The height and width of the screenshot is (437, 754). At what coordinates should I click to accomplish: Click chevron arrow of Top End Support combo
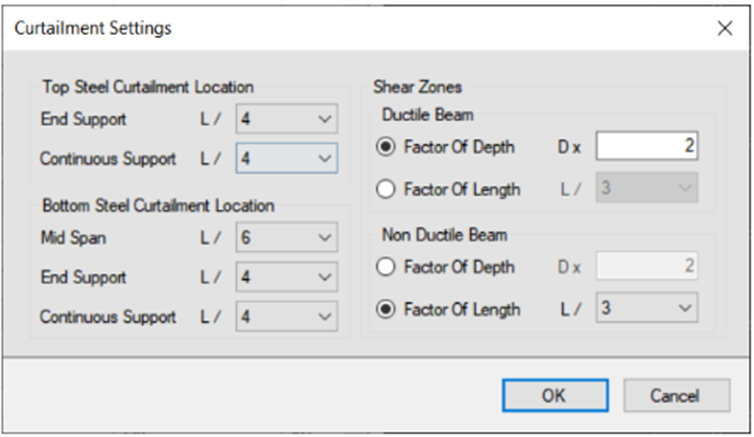[x=325, y=119]
